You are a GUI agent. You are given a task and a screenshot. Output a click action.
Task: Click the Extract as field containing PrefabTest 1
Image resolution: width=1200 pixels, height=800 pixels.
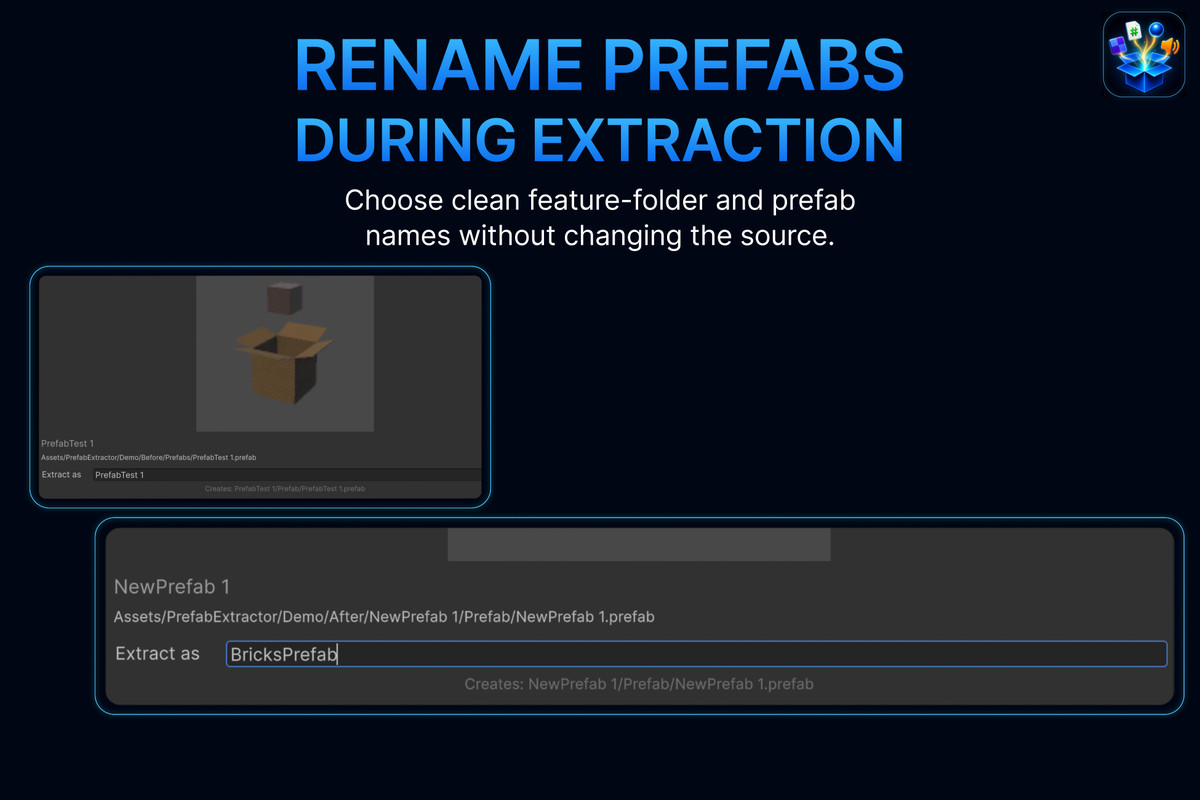[x=286, y=475]
